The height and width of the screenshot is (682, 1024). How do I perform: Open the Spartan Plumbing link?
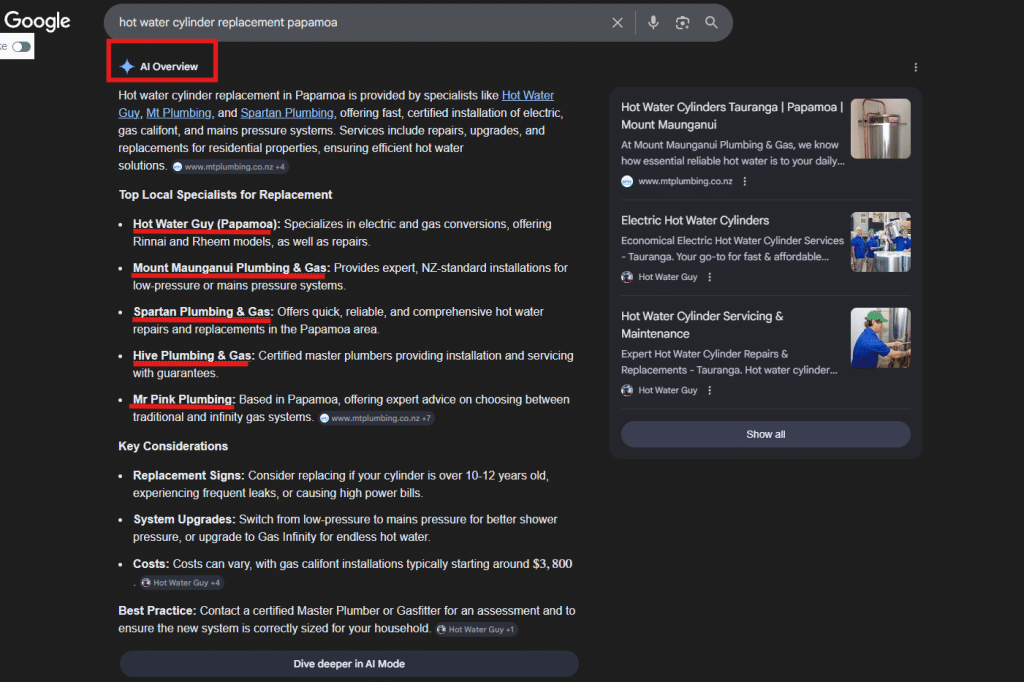tap(287, 113)
